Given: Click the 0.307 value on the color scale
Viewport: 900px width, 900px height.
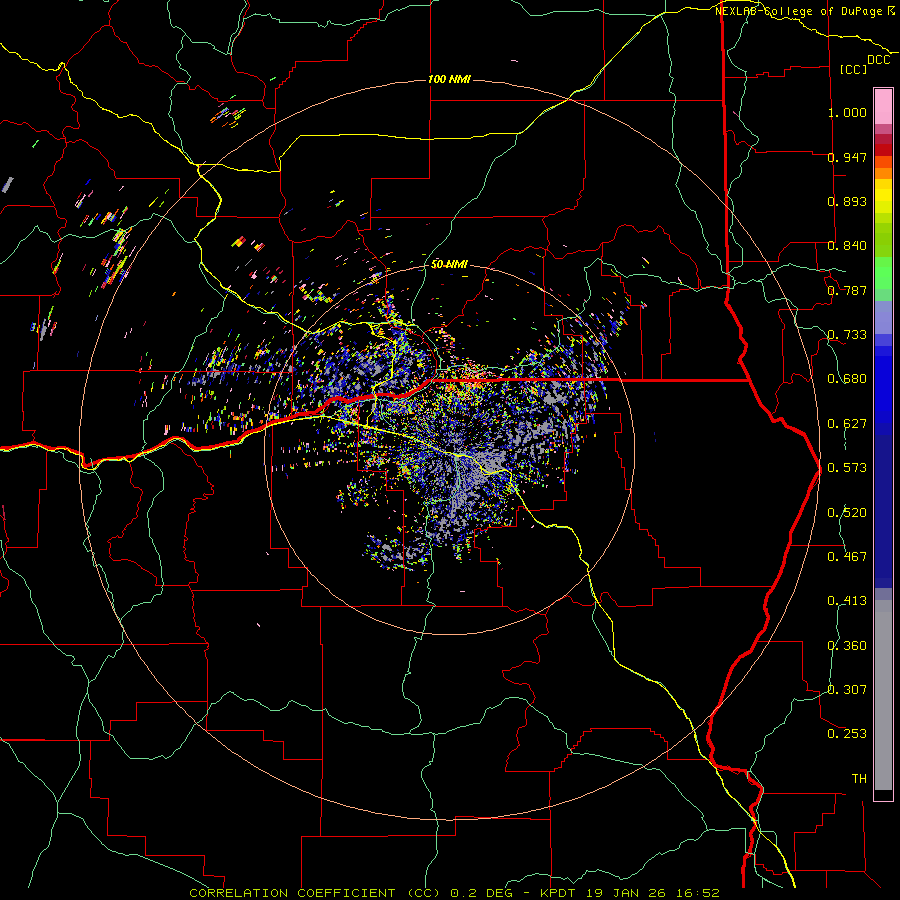Looking at the screenshot, I should point(847,690).
